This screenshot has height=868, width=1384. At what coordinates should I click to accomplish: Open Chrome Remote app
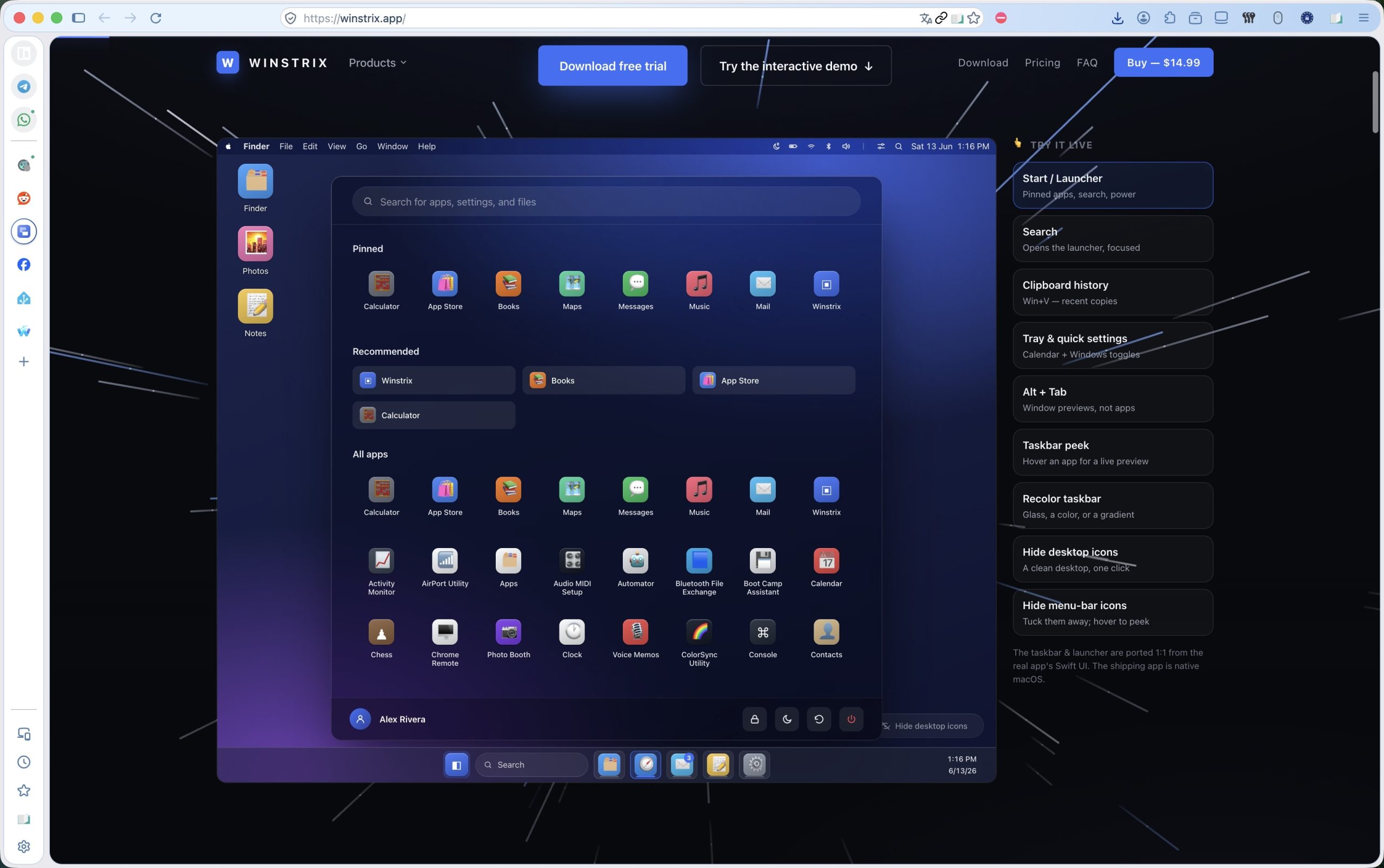click(x=445, y=643)
